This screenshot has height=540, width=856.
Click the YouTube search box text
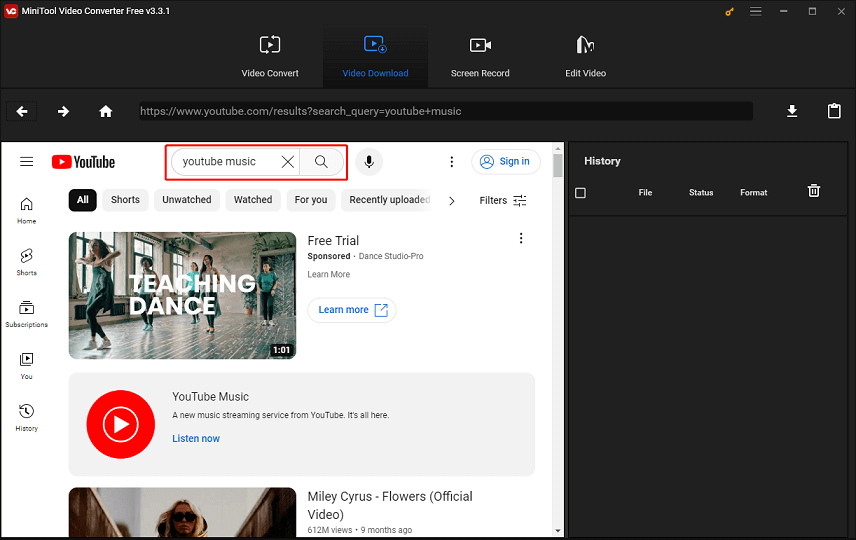[219, 162]
